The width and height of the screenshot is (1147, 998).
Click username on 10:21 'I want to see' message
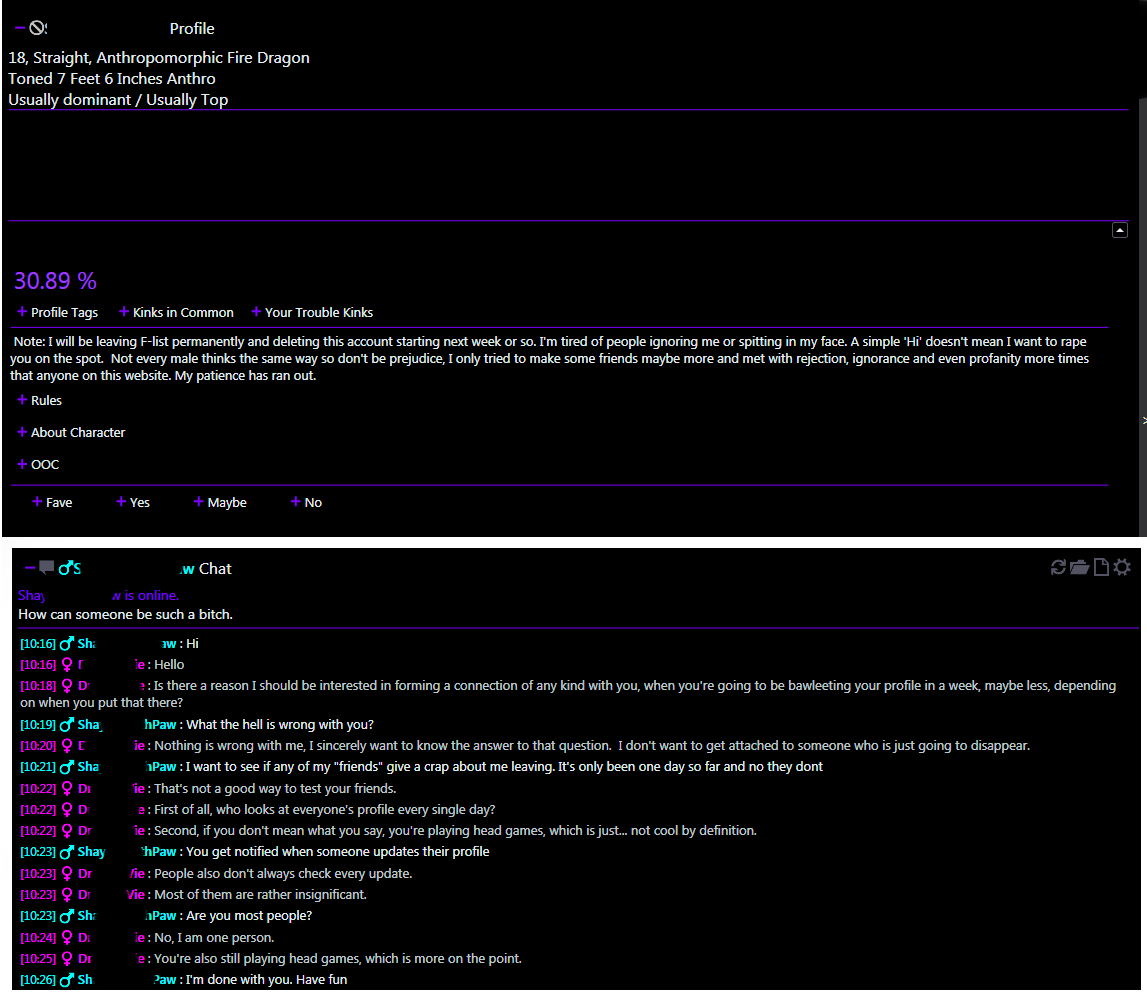click(x=127, y=767)
